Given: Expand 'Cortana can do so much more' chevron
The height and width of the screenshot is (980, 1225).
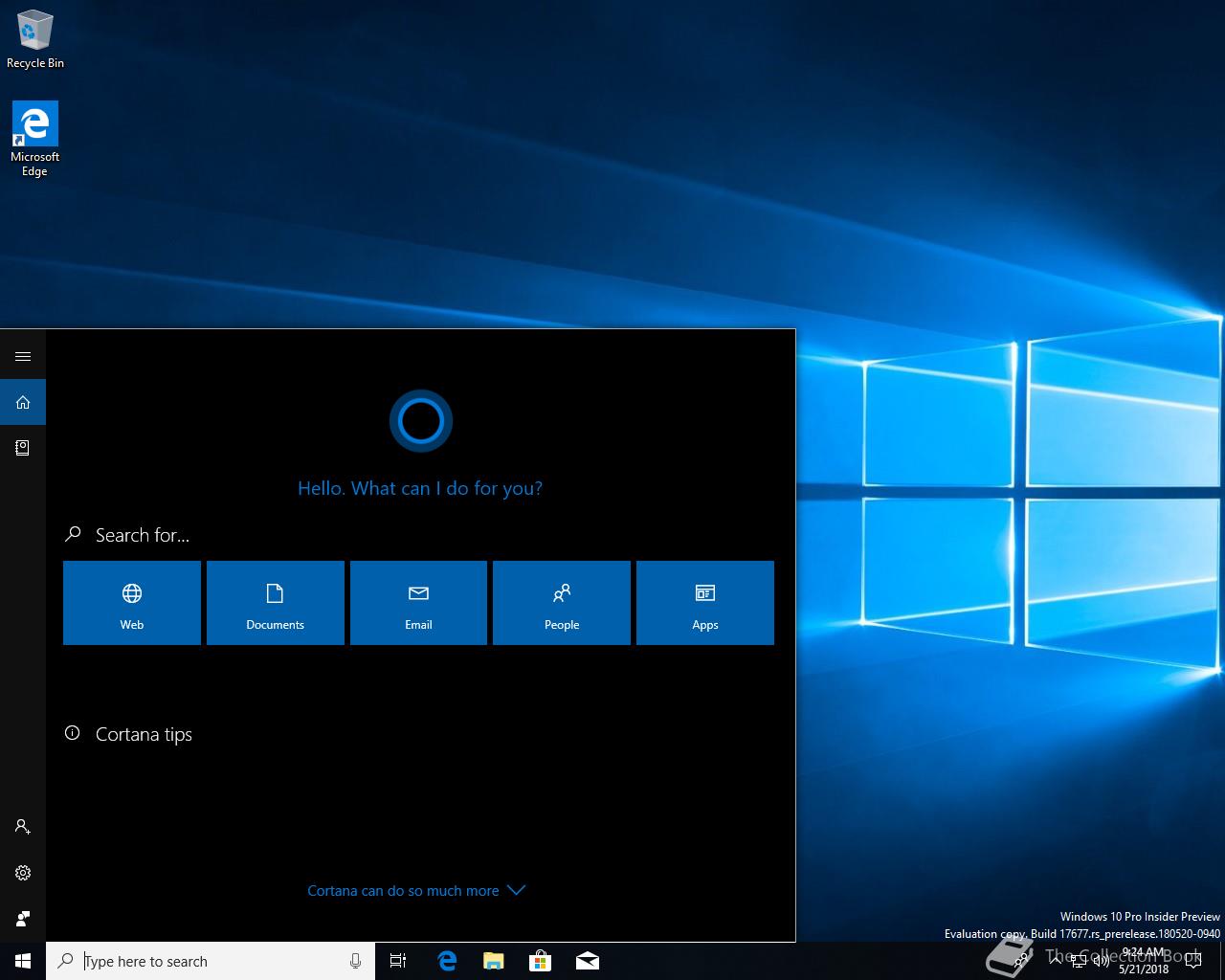Looking at the screenshot, I should click(516, 890).
